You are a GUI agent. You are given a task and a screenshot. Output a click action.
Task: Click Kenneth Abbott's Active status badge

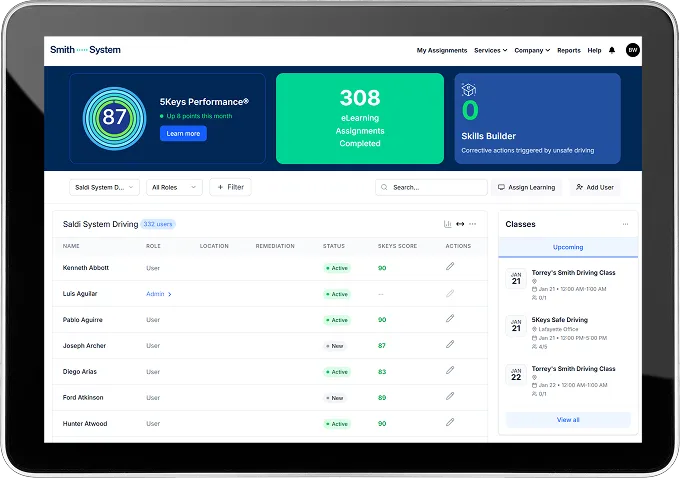point(337,268)
